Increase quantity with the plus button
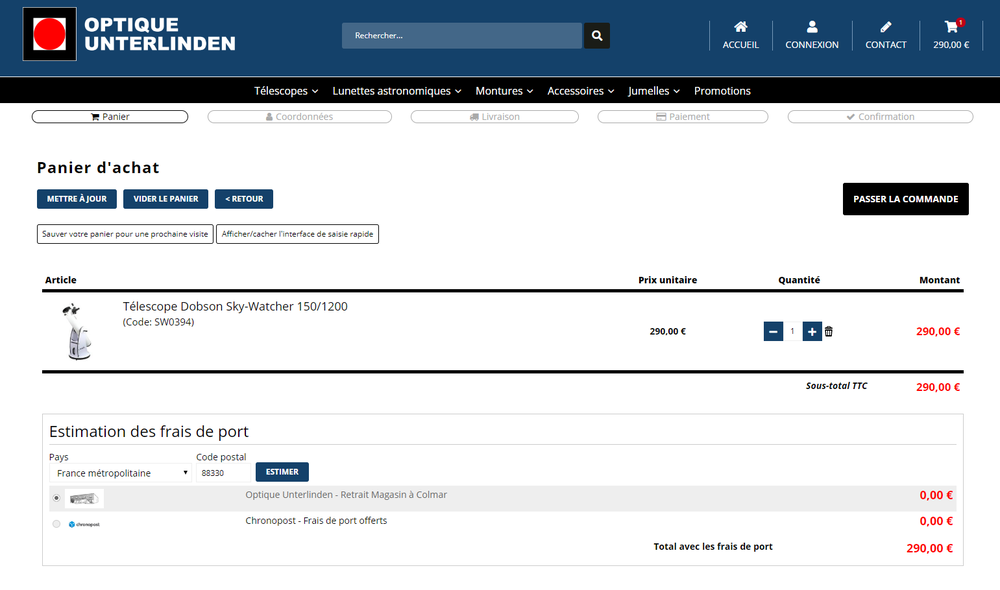 coord(812,332)
